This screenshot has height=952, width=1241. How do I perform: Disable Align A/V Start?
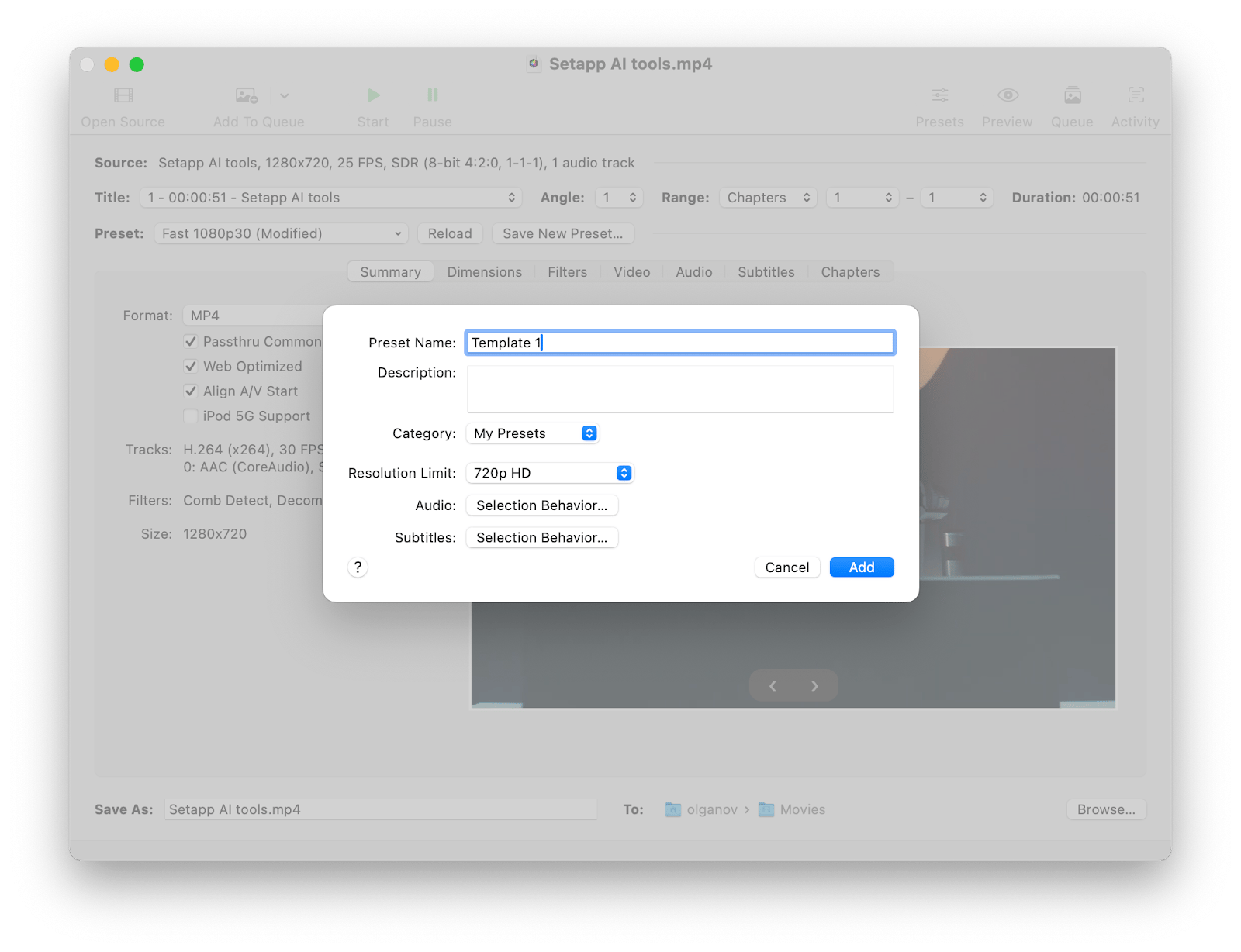tap(191, 391)
